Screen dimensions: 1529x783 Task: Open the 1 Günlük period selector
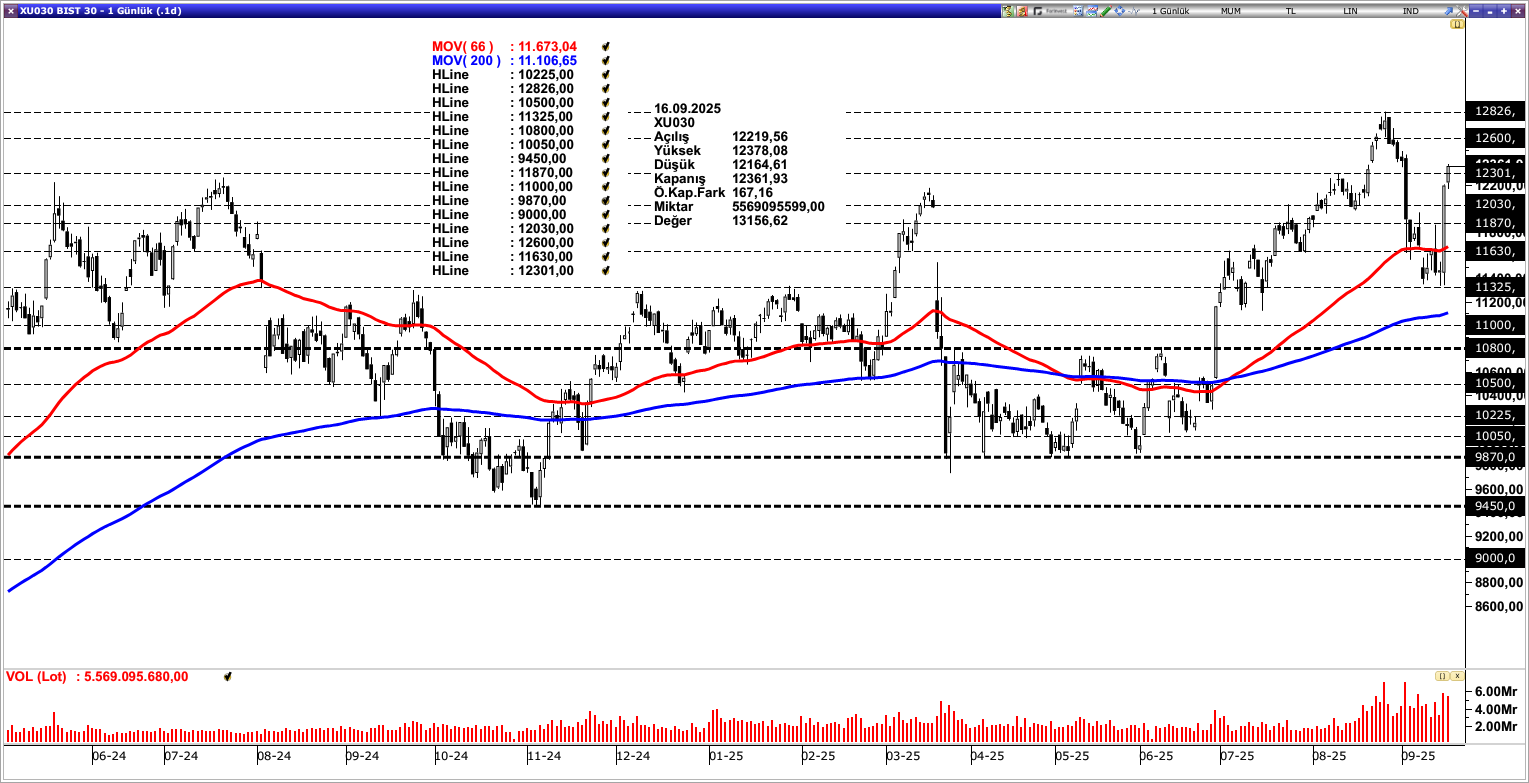pyautogui.click(x=1171, y=11)
